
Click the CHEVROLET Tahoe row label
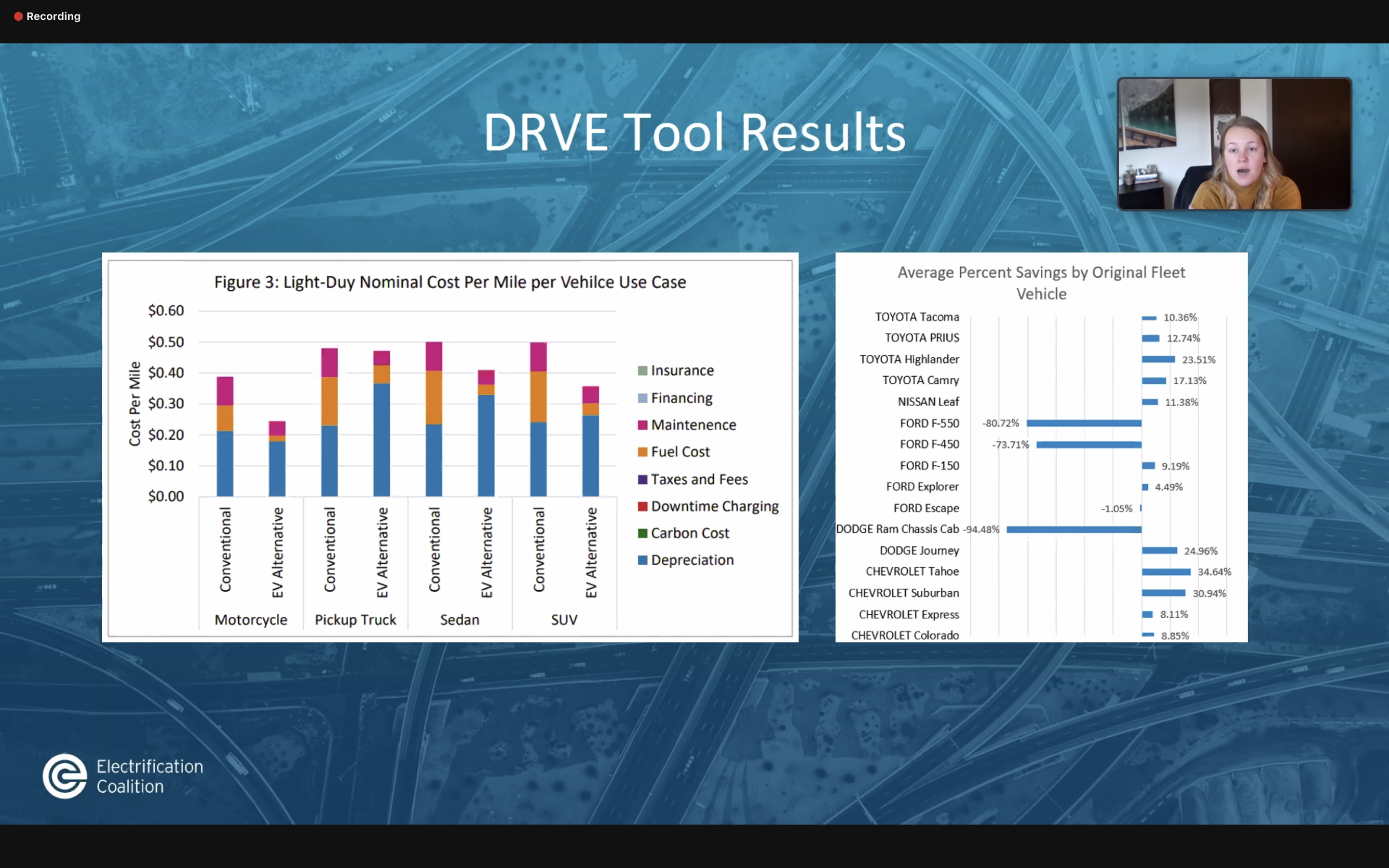[x=912, y=571]
